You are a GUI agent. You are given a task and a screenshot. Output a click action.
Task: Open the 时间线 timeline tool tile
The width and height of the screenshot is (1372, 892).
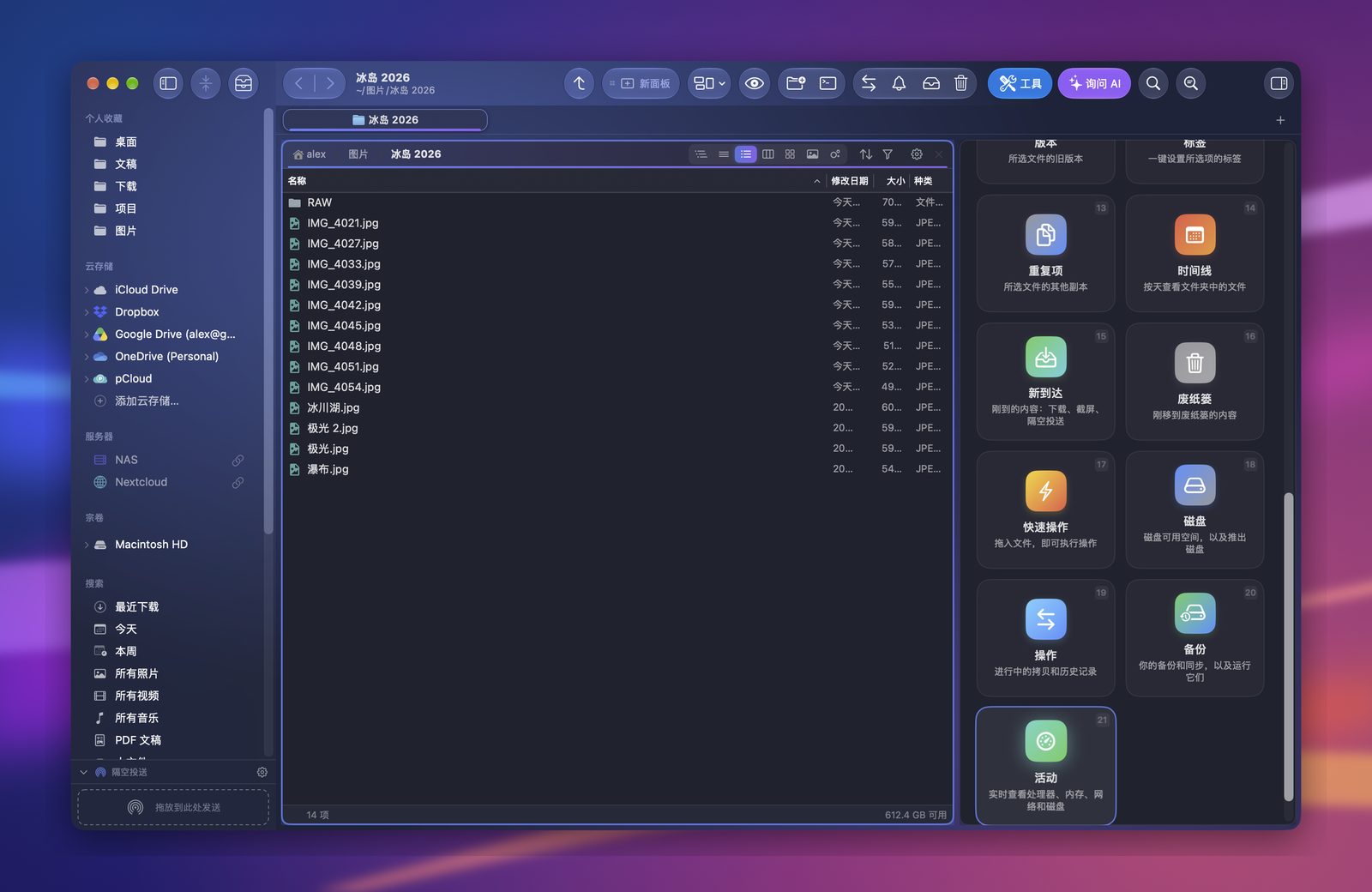pos(1194,253)
